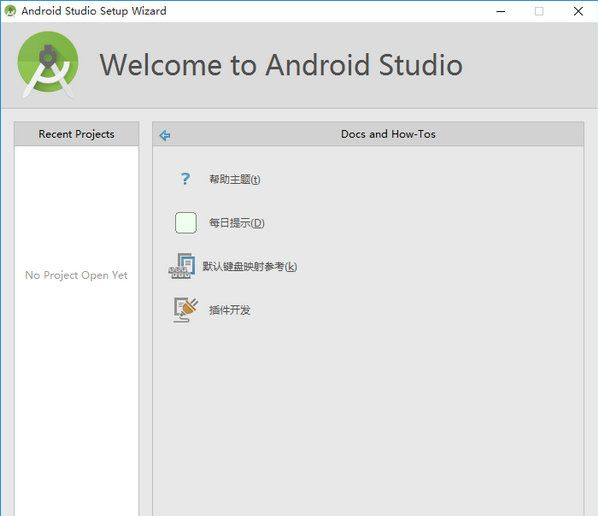598x516 pixels.
Task: Click the 每日提示 icon box
Action: (x=186, y=223)
